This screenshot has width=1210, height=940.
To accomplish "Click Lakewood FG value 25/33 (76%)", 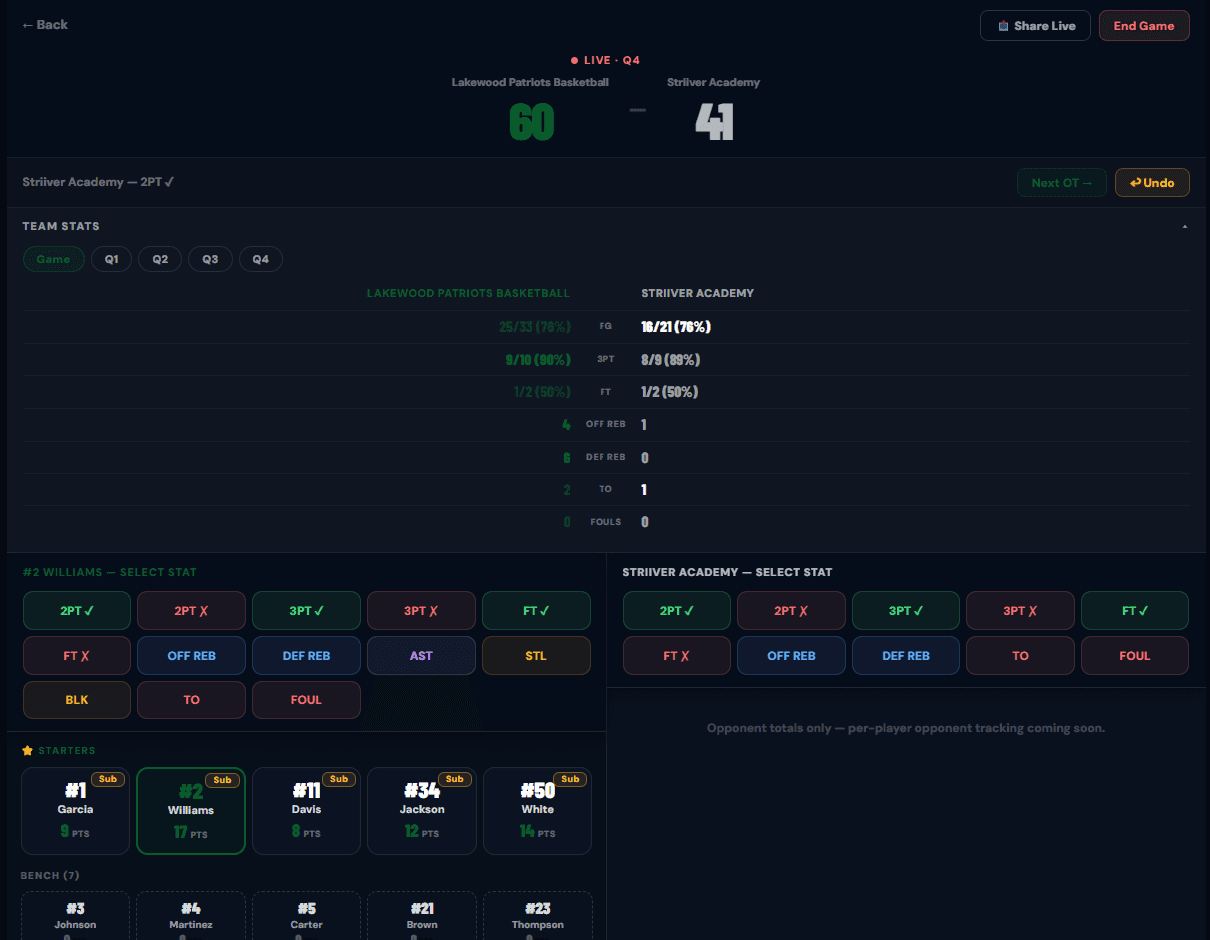I will tap(535, 327).
